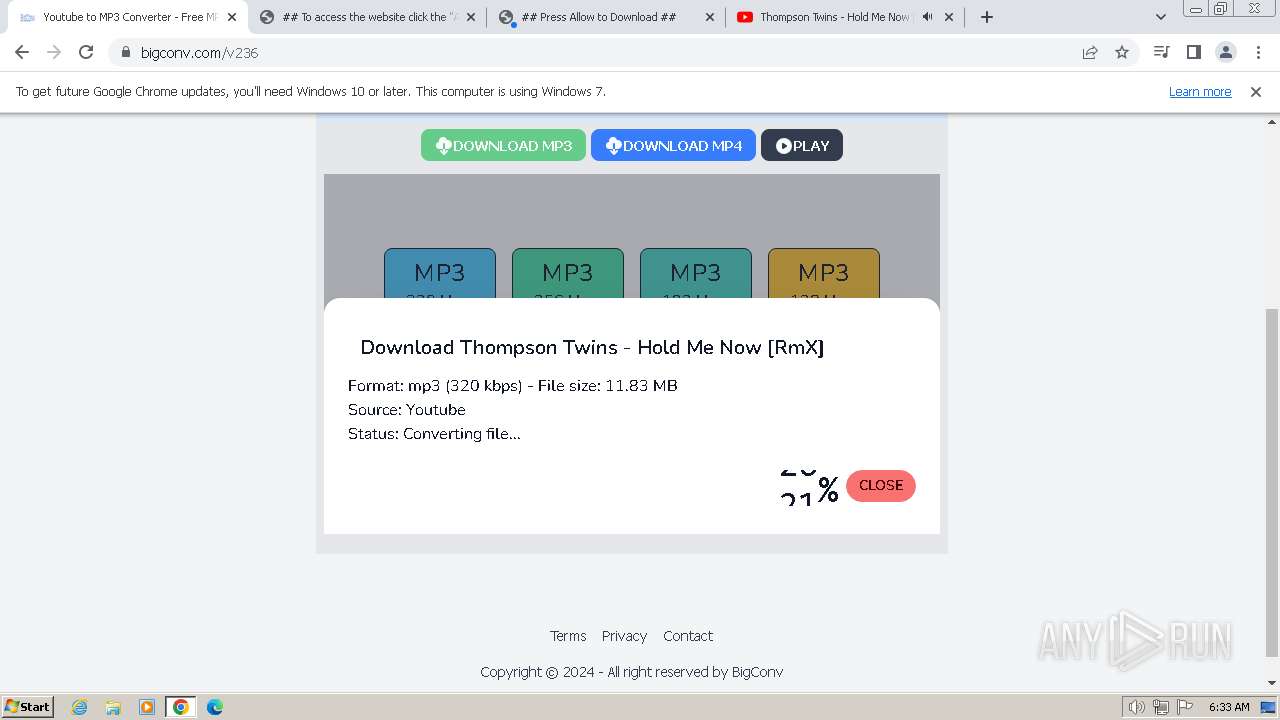Share this page via the share icon
The image size is (1280, 720).
(x=1090, y=52)
